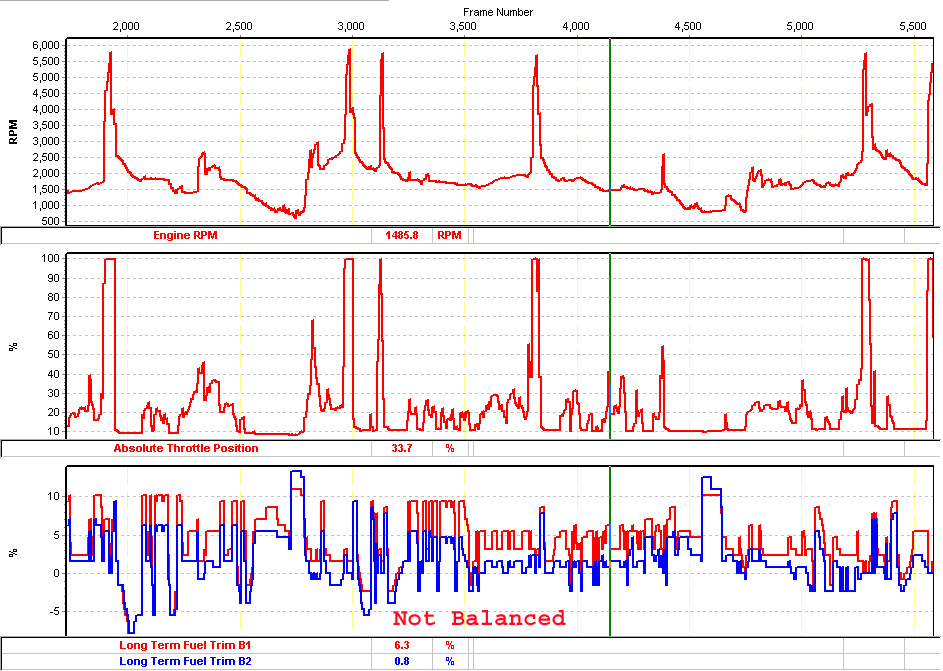
Task: Click the RPM unit cell under the first graph
Action: point(449,236)
